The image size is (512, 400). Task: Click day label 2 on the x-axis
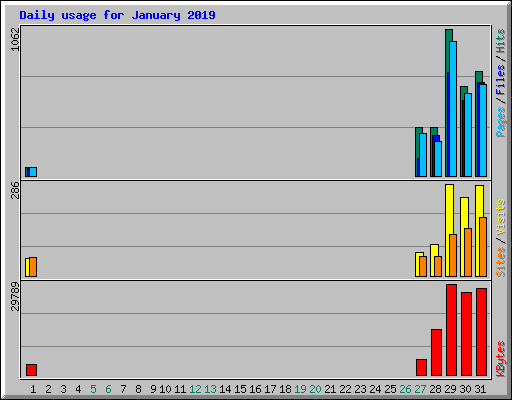48,389
